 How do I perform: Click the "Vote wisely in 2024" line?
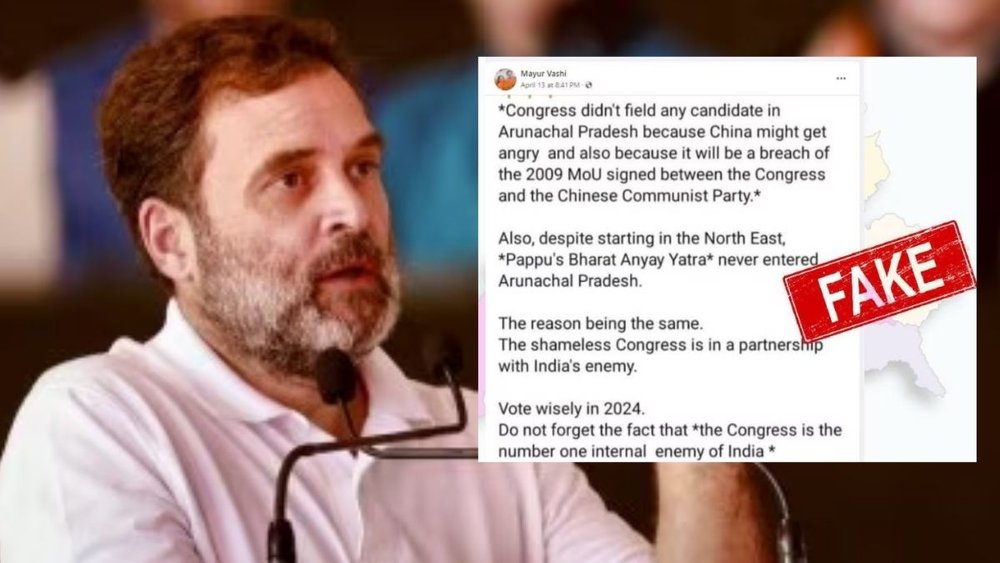[576, 409]
